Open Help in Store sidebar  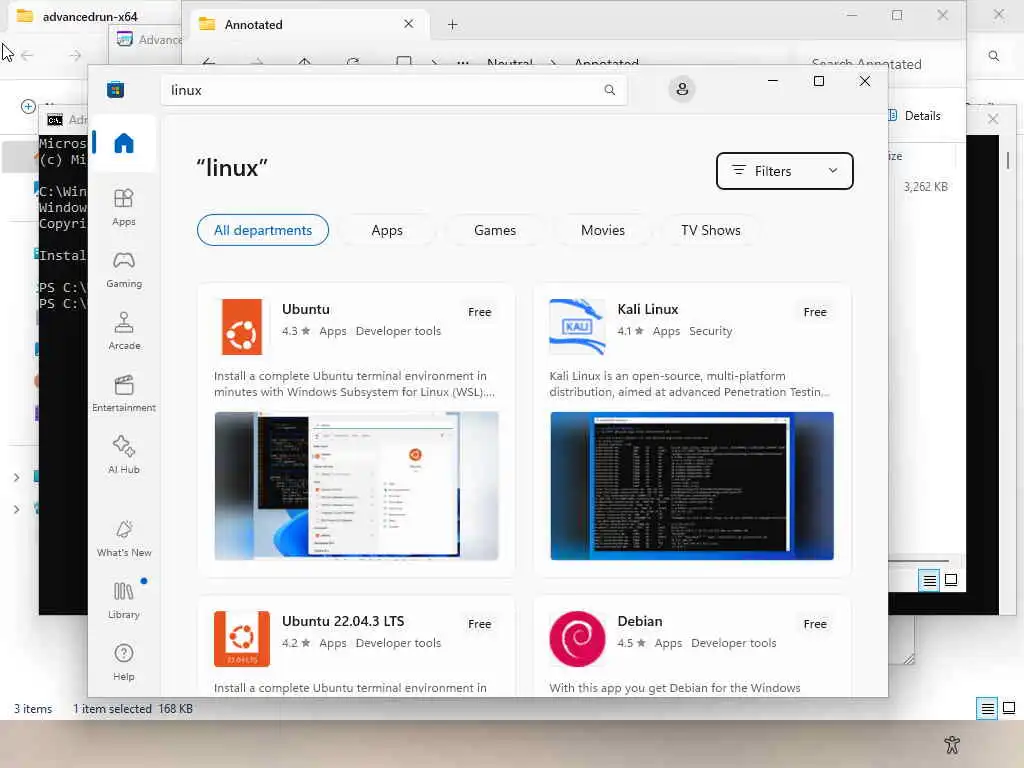123,662
